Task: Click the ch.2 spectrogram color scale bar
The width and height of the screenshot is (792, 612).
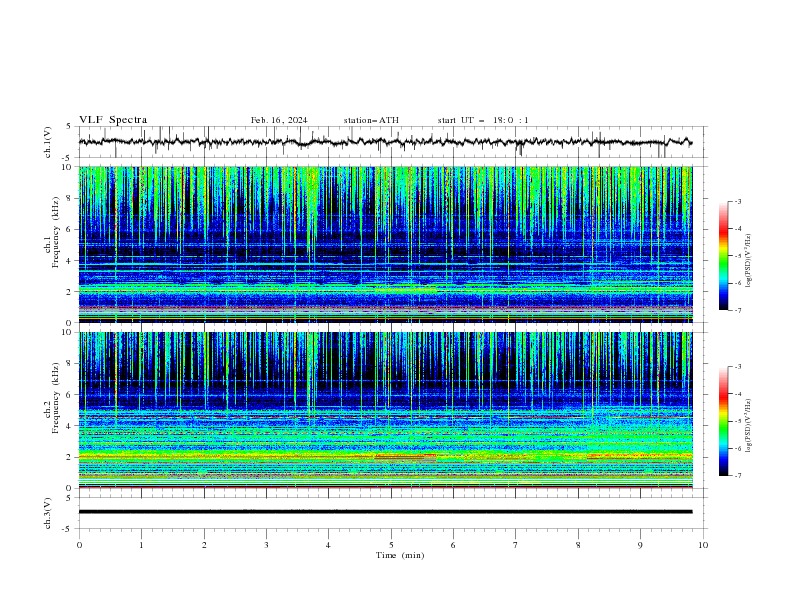Action: (x=724, y=421)
